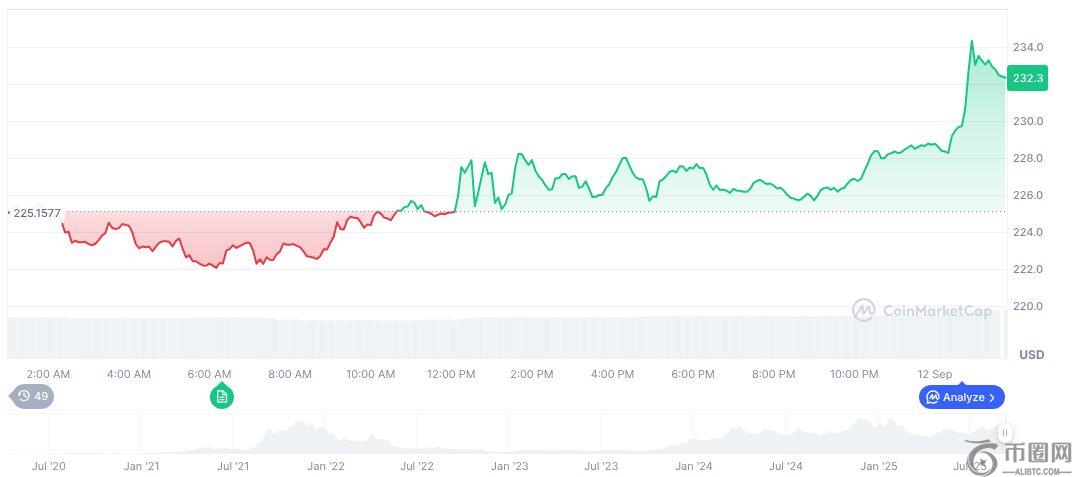Click the volume bars below the chart

(x=500, y=338)
